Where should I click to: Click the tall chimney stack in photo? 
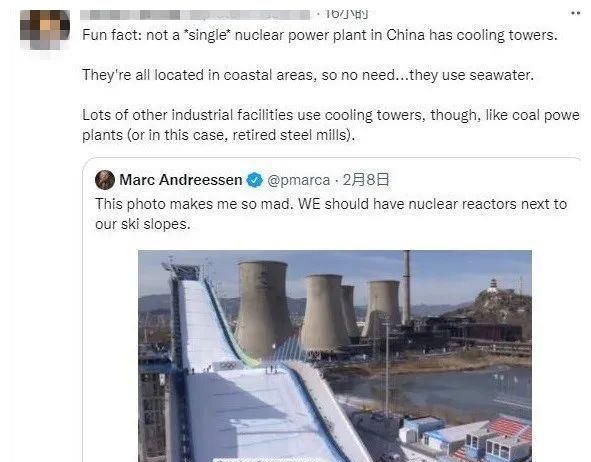point(406,287)
